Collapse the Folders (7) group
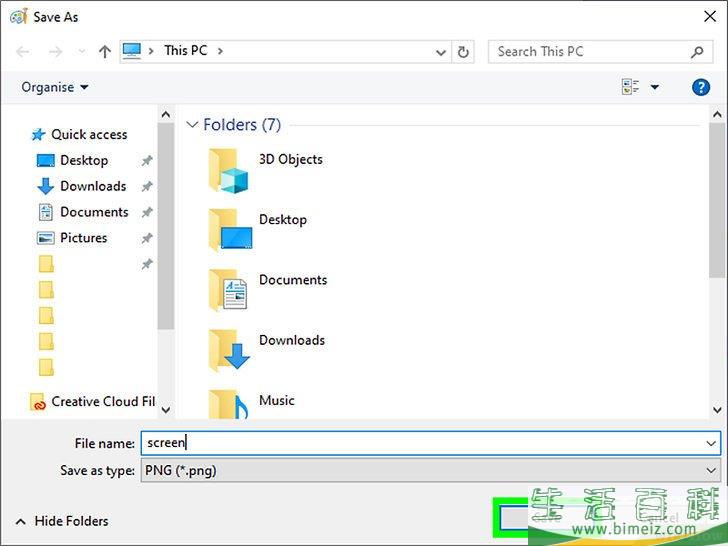The width and height of the screenshot is (728, 546). coord(192,125)
